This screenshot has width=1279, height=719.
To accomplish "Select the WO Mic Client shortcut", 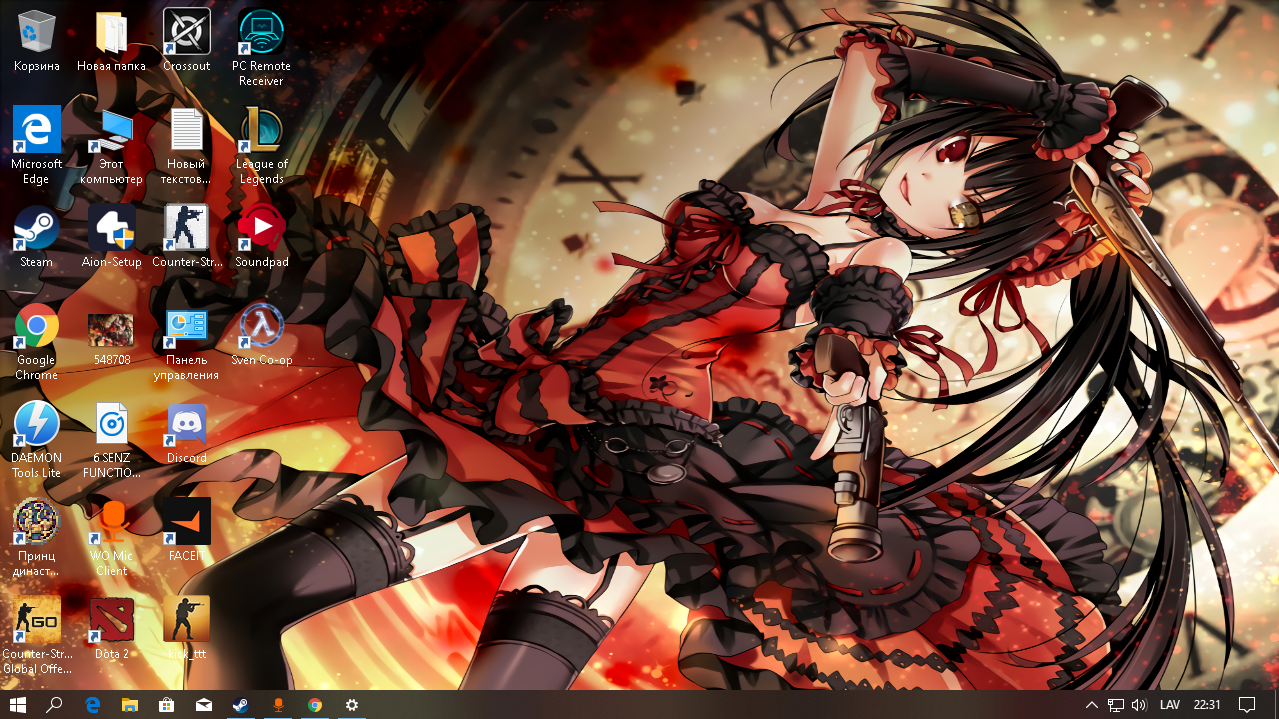I will pos(111,537).
